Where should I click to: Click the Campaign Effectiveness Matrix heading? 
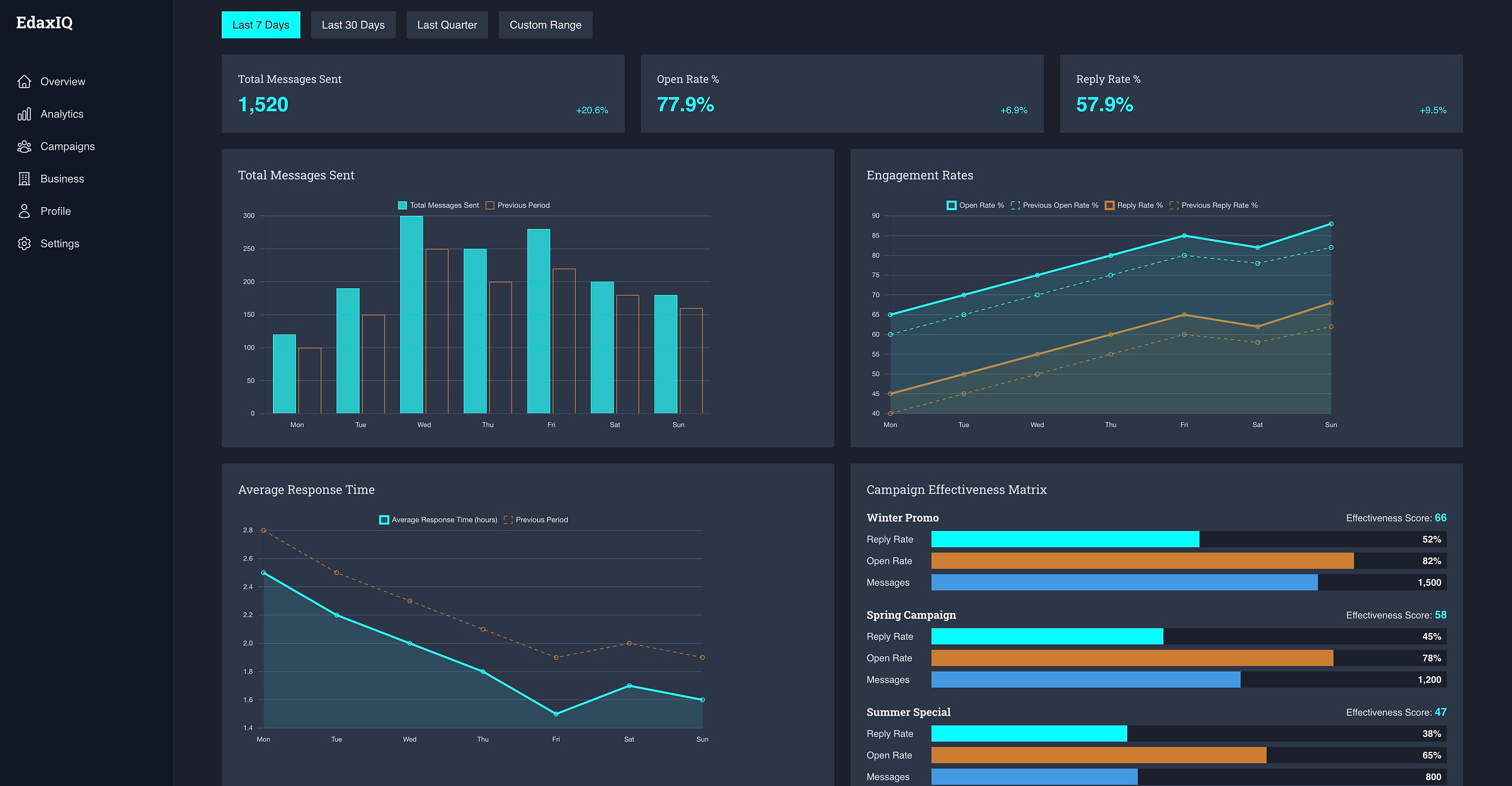pos(956,490)
